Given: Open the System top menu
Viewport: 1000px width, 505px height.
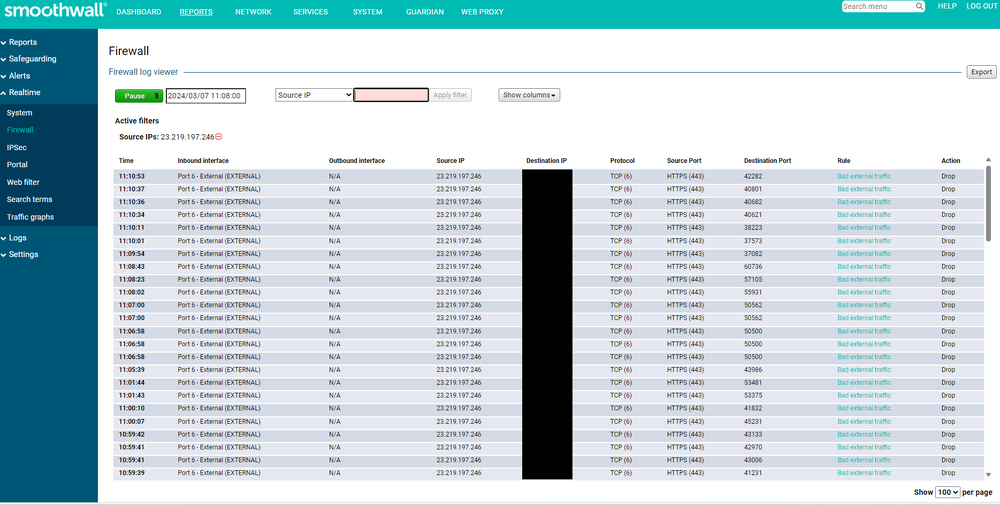Looking at the screenshot, I should 367,12.
